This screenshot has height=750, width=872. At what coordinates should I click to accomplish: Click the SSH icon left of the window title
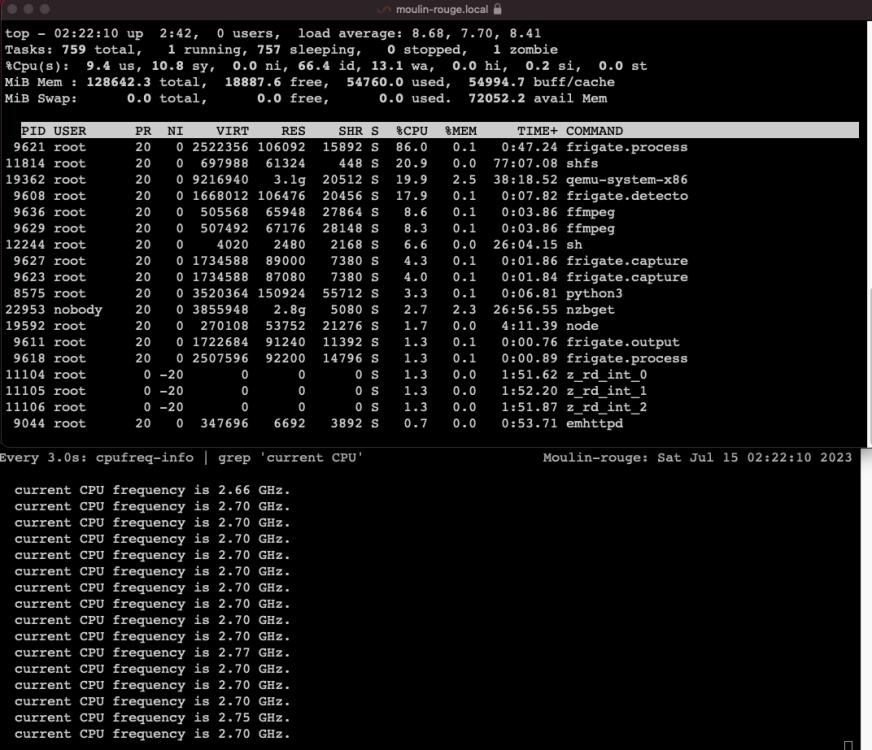[x=384, y=9]
